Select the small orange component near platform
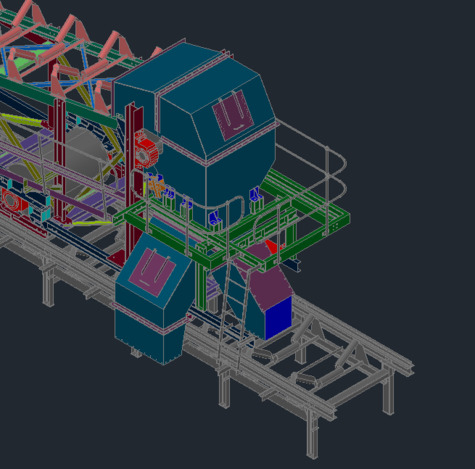 click(156, 187)
